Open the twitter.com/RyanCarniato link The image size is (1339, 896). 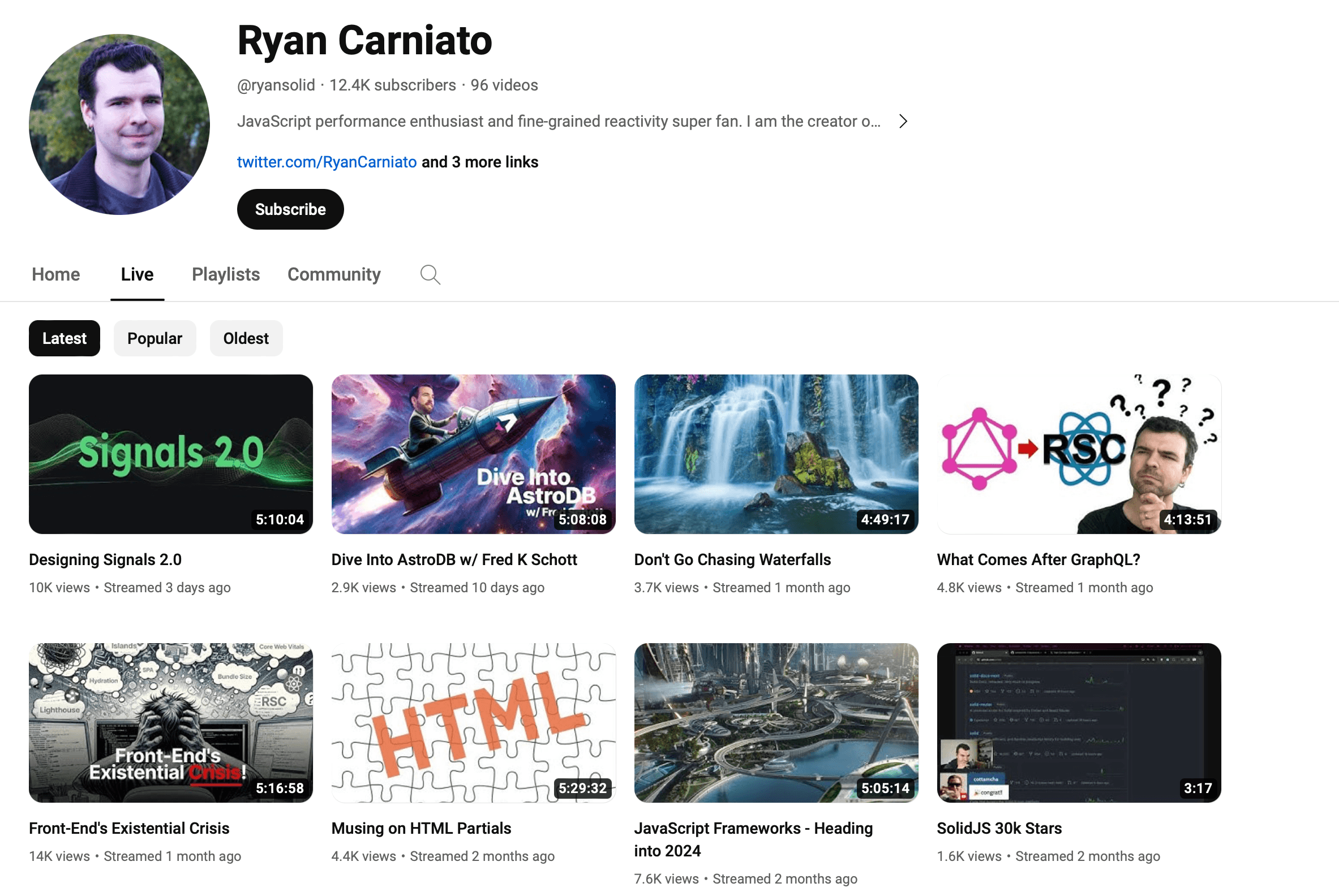(x=327, y=162)
